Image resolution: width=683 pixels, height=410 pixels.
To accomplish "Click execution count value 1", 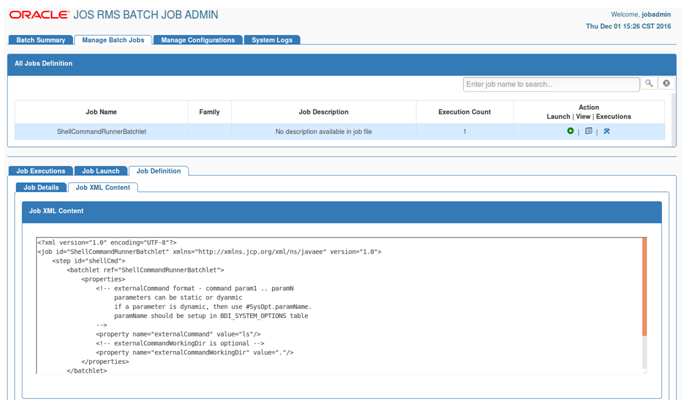I will (464, 132).
